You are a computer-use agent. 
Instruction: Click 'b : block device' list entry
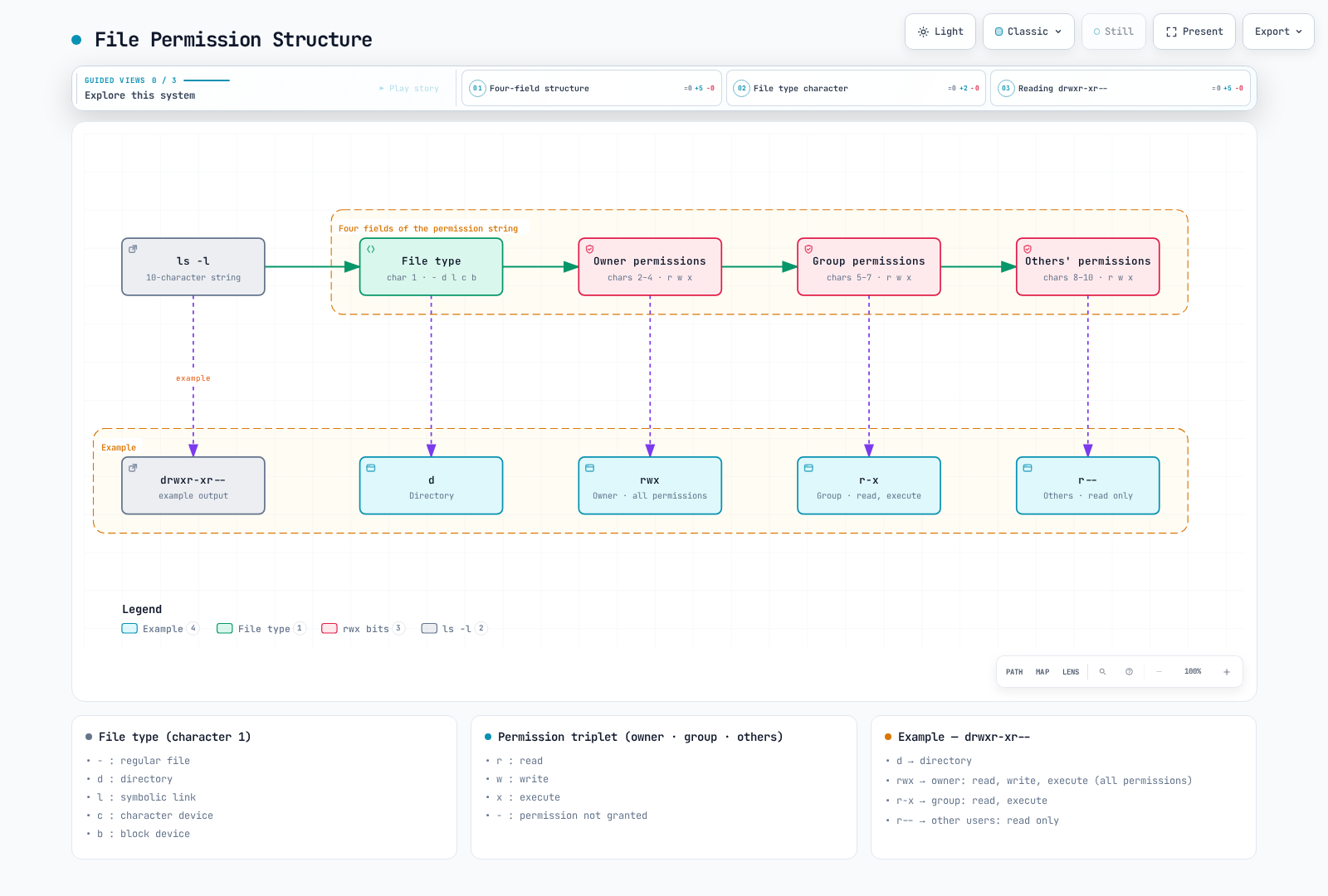click(x=144, y=834)
